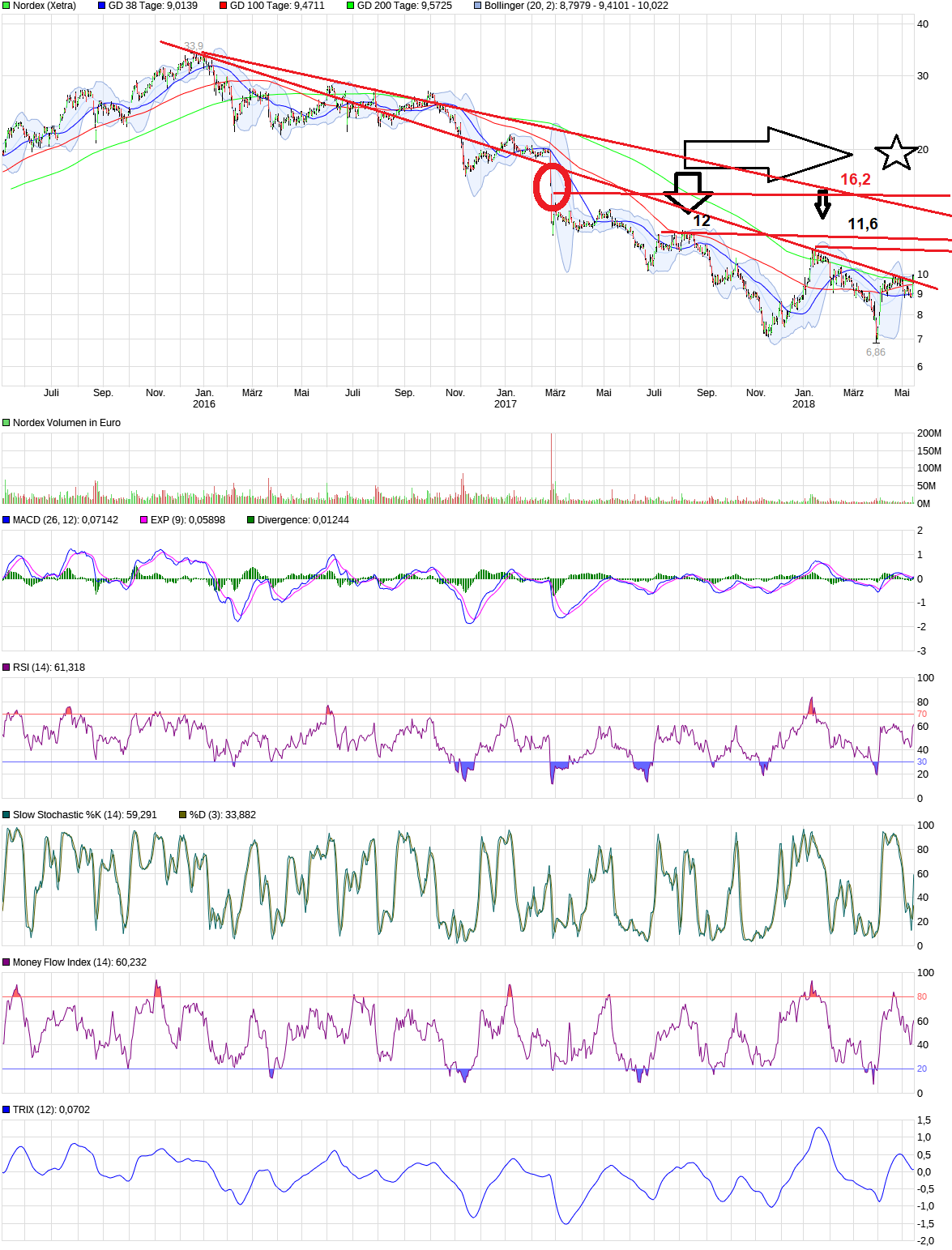Click the red GD 100 Tage legend swatch

(x=224, y=6)
